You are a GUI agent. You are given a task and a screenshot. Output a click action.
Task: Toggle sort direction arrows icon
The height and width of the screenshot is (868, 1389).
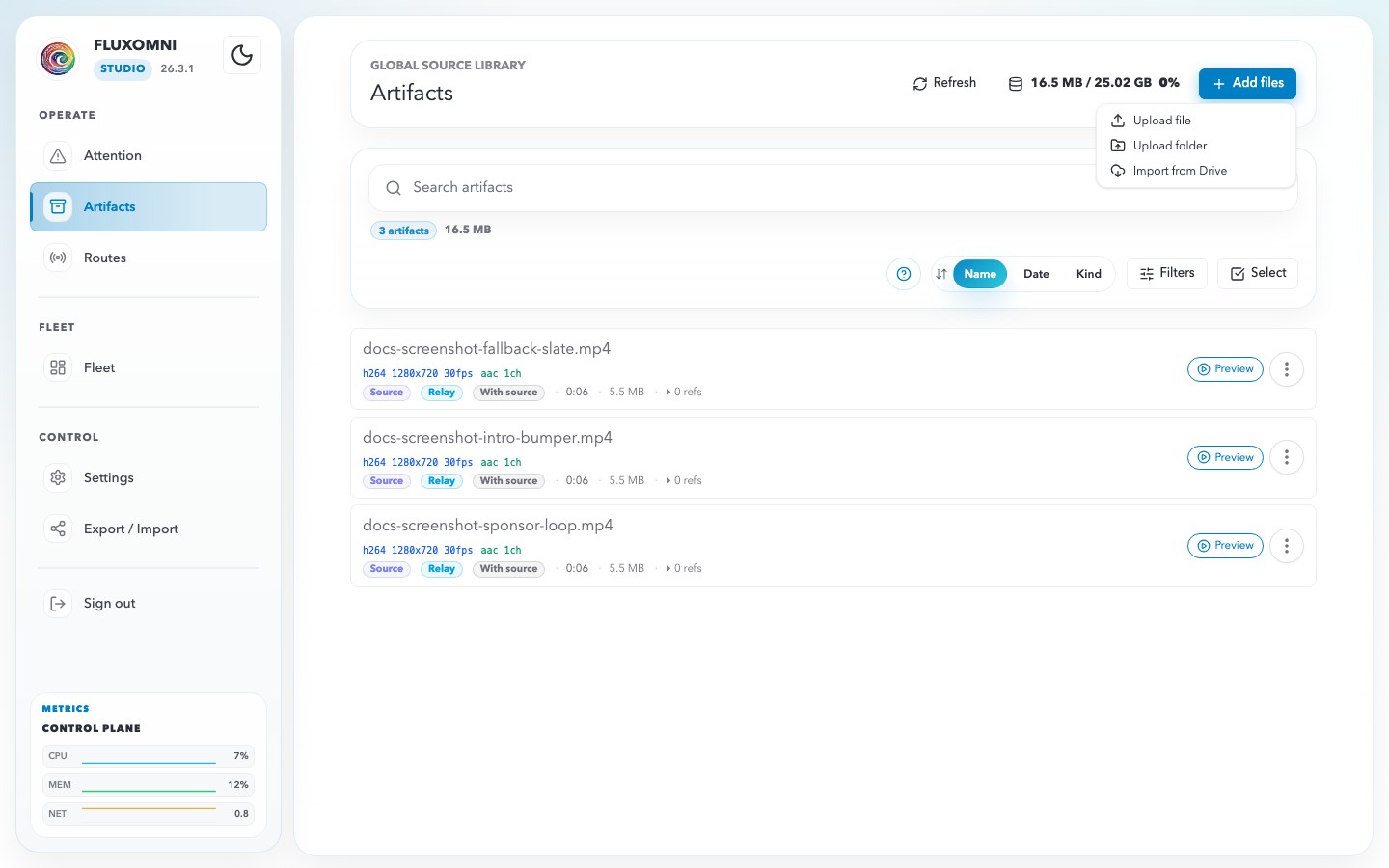click(941, 274)
